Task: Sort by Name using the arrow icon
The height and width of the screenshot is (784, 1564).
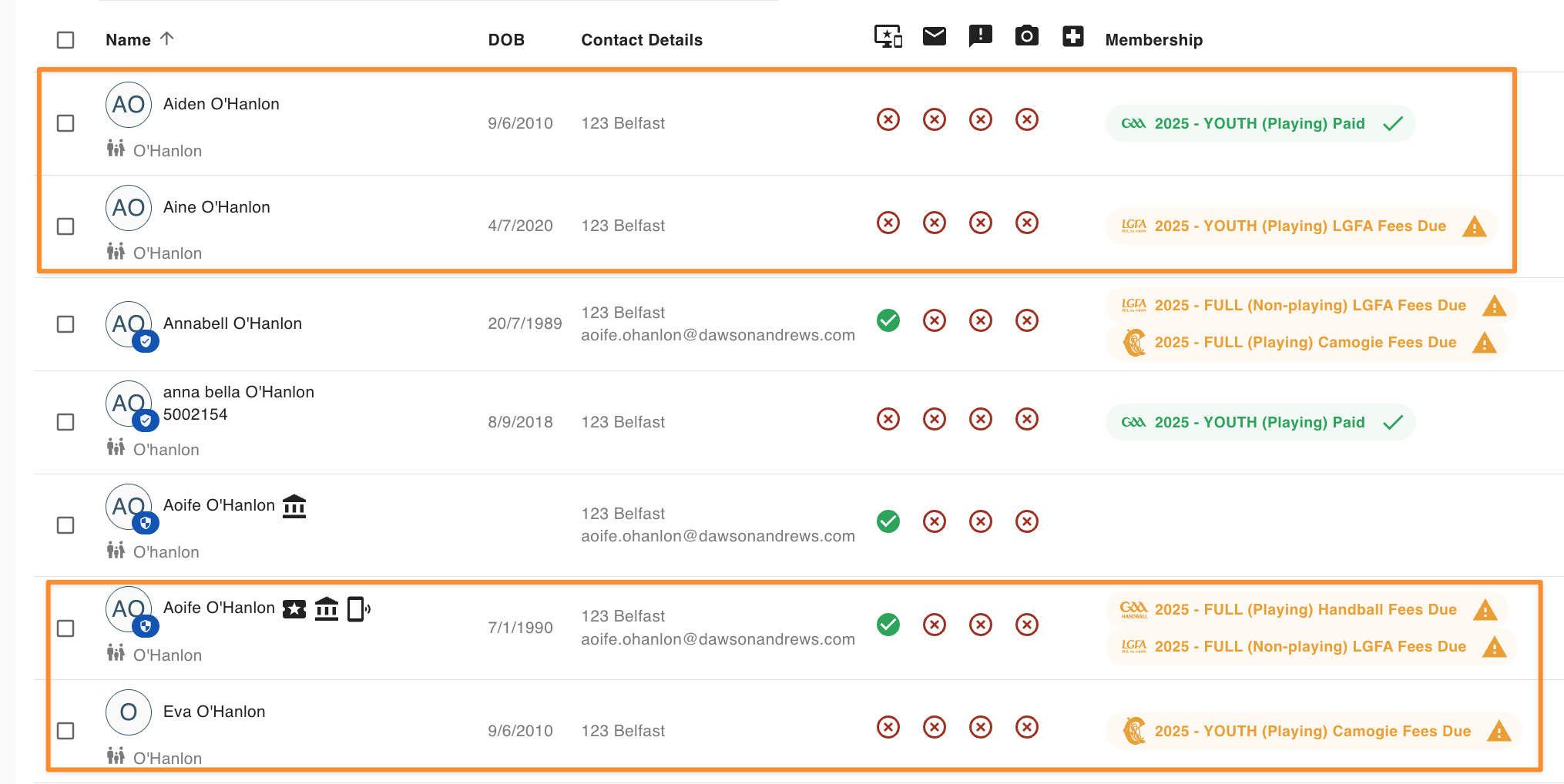Action: pyautogui.click(x=167, y=39)
